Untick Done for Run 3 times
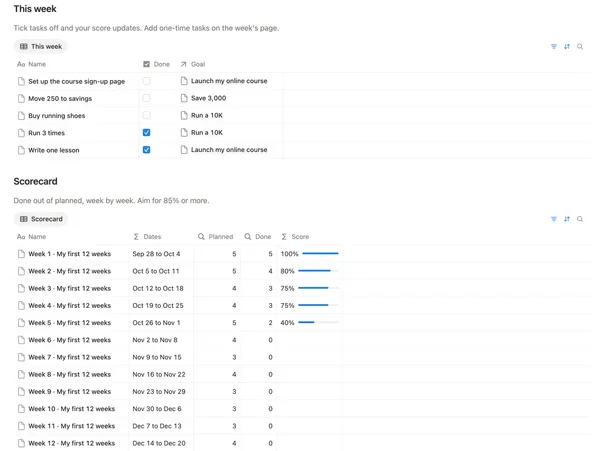 [x=146, y=132]
